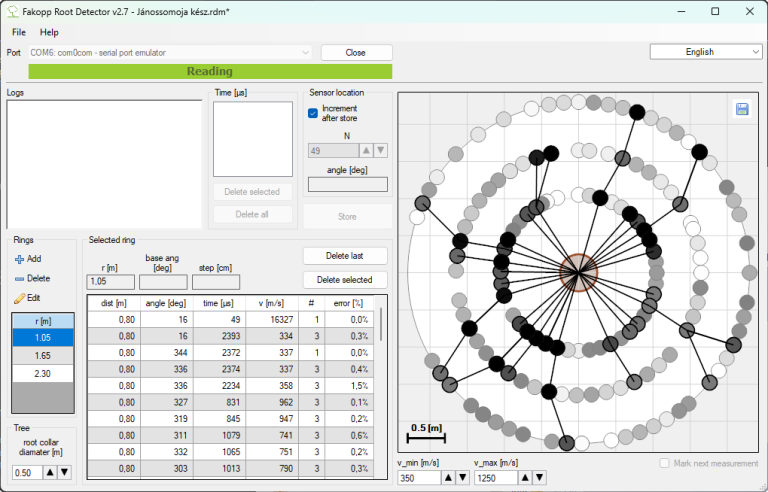Click the red root collar circle center

(x=577, y=272)
